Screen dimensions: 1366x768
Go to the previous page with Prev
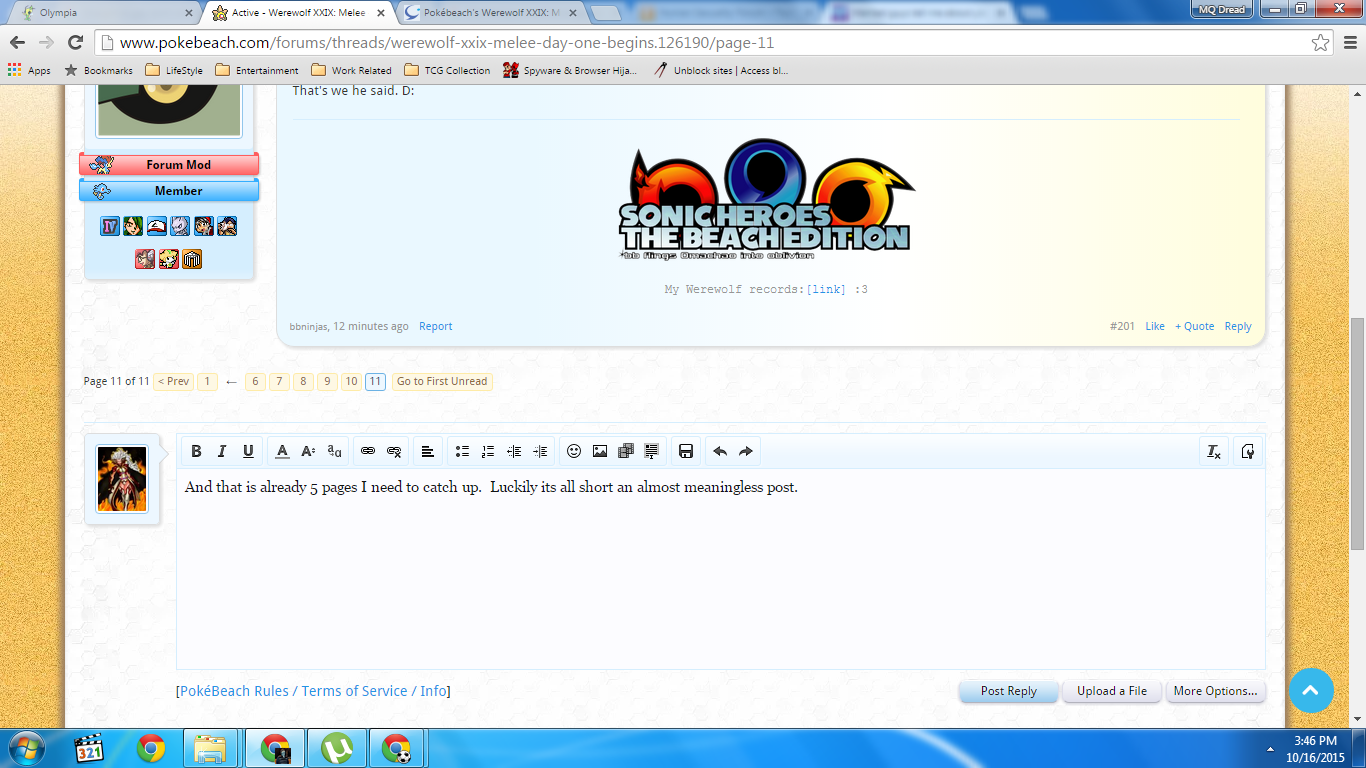[x=174, y=381]
